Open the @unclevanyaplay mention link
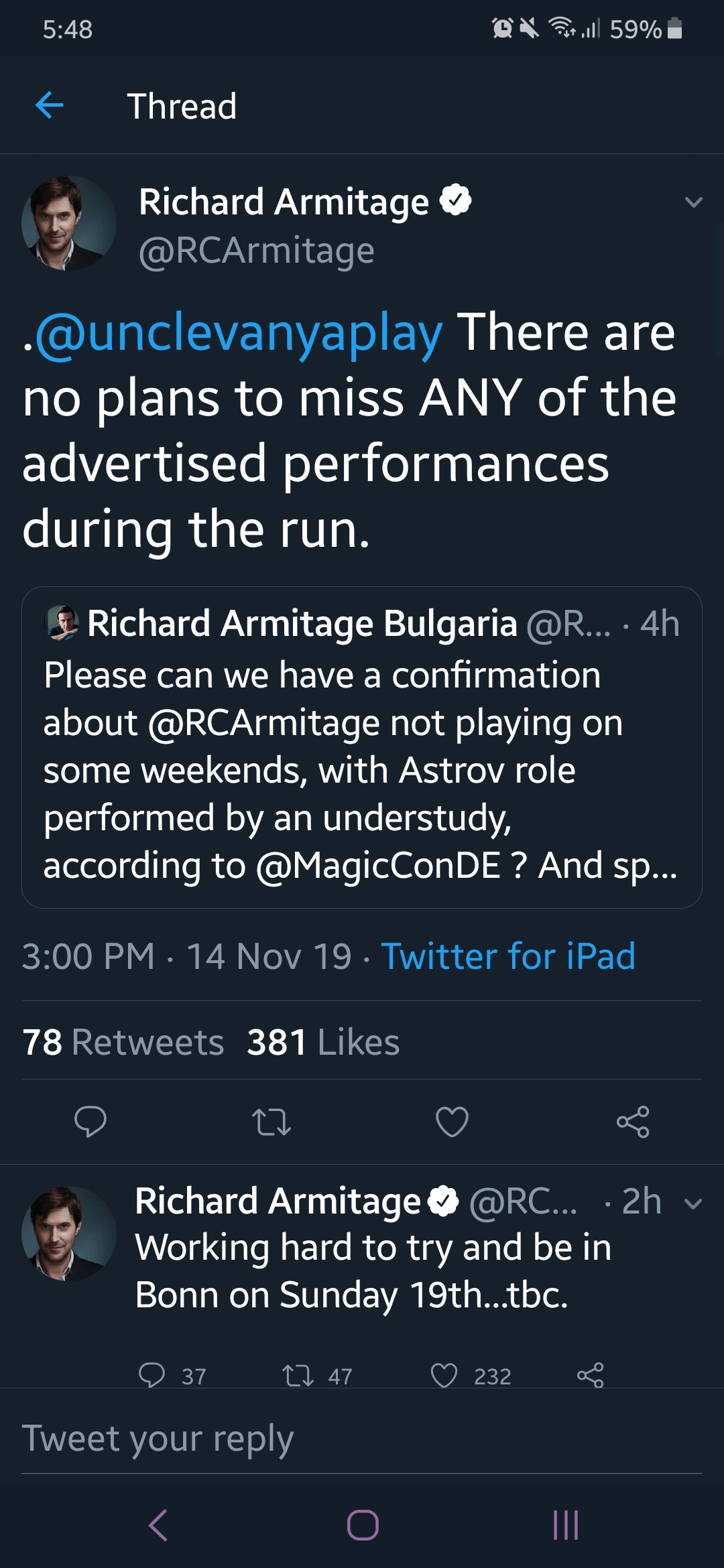This screenshot has height=1568, width=724. pos(238,333)
